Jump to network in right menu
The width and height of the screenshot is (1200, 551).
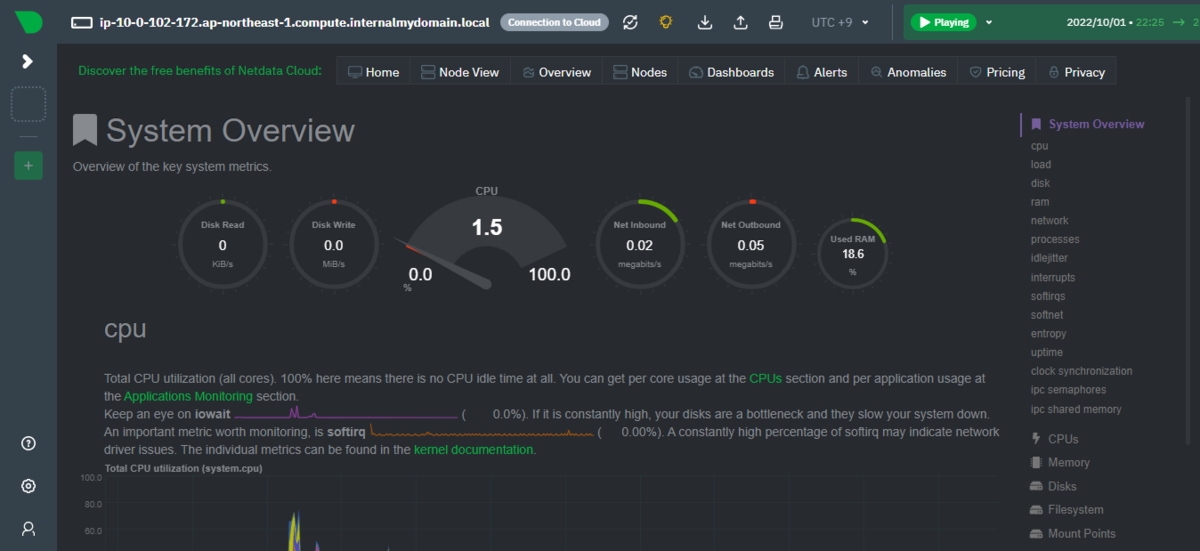[1049, 221]
